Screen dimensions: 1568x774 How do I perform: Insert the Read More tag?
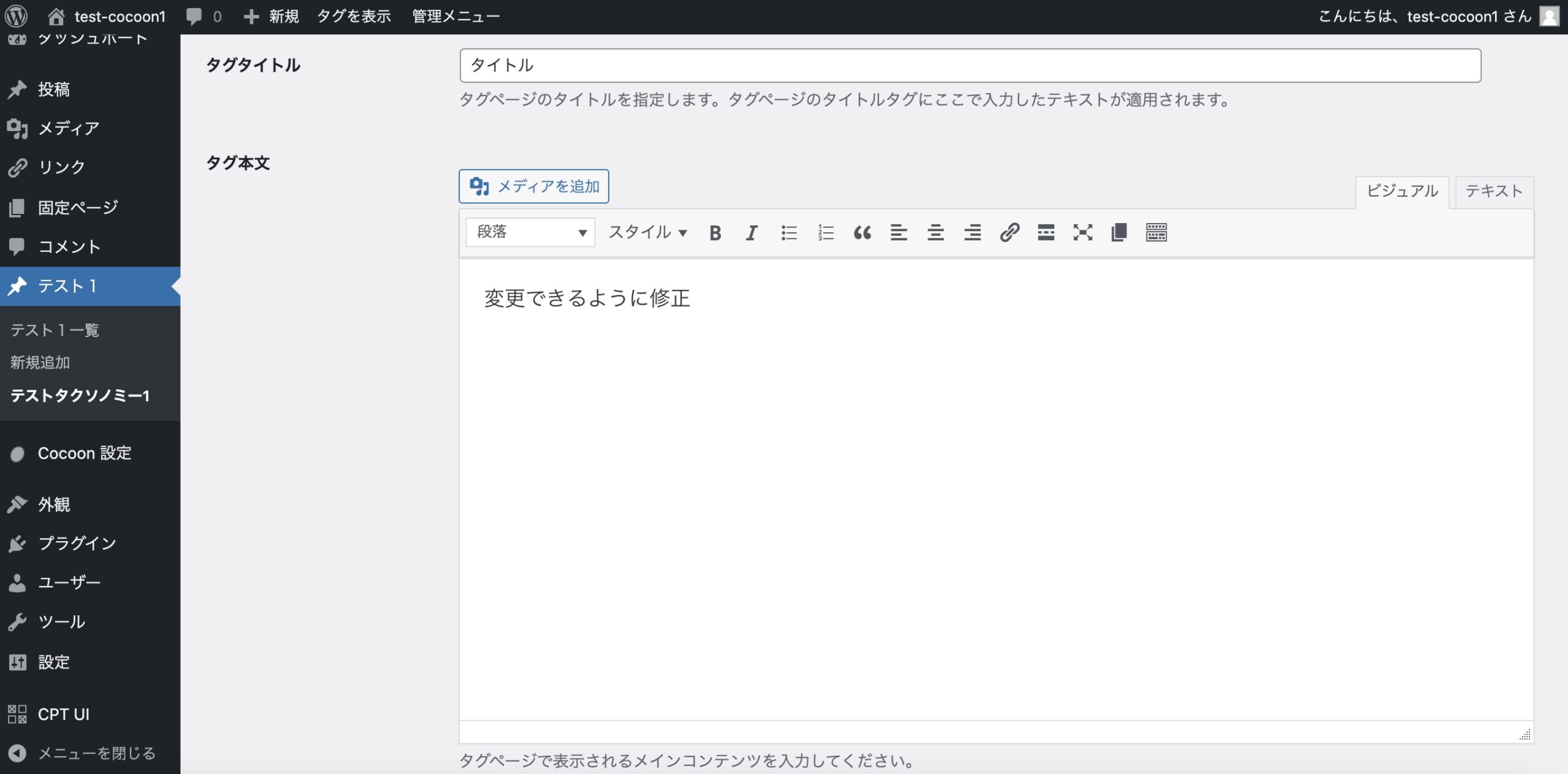[1046, 233]
